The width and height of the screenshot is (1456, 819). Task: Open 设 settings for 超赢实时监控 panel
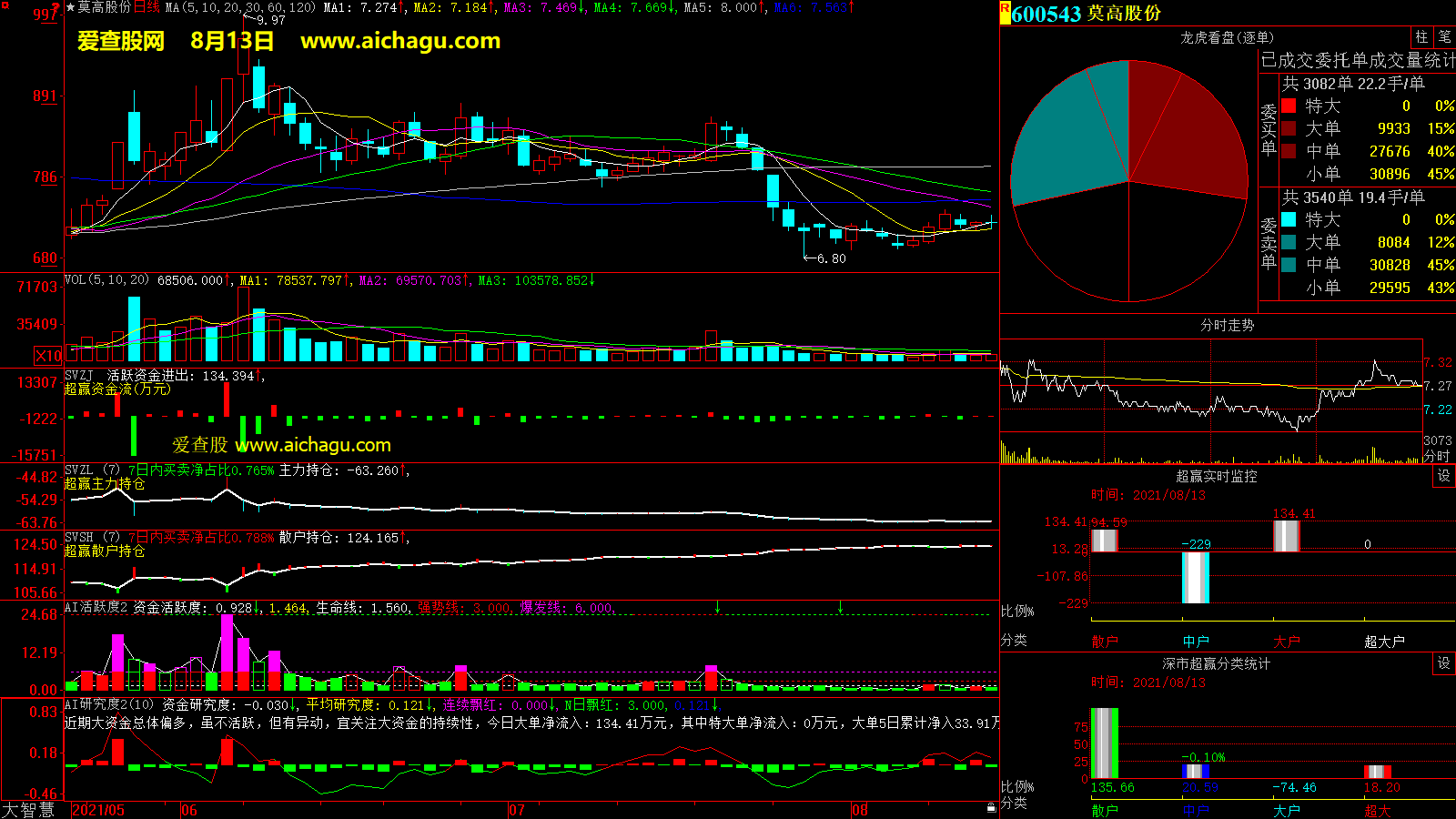[1443, 476]
